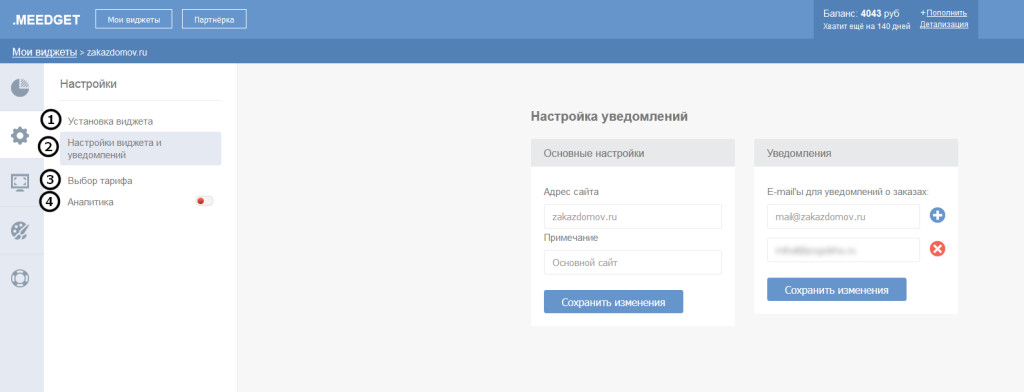The width and height of the screenshot is (1024, 392).
Task: Save changes in Основные настройки panel
Action: pos(613,302)
